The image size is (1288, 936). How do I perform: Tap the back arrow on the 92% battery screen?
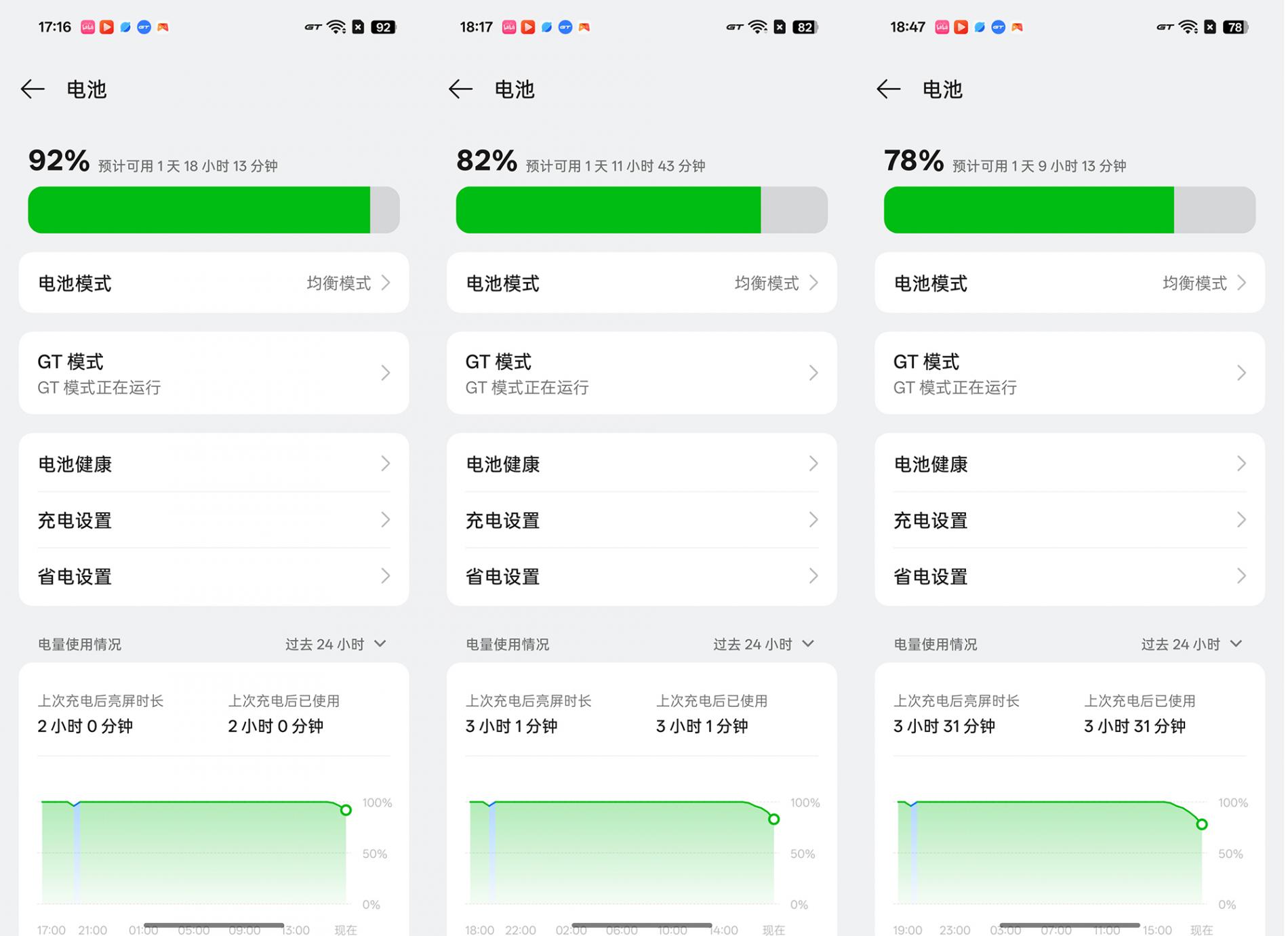(33, 89)
